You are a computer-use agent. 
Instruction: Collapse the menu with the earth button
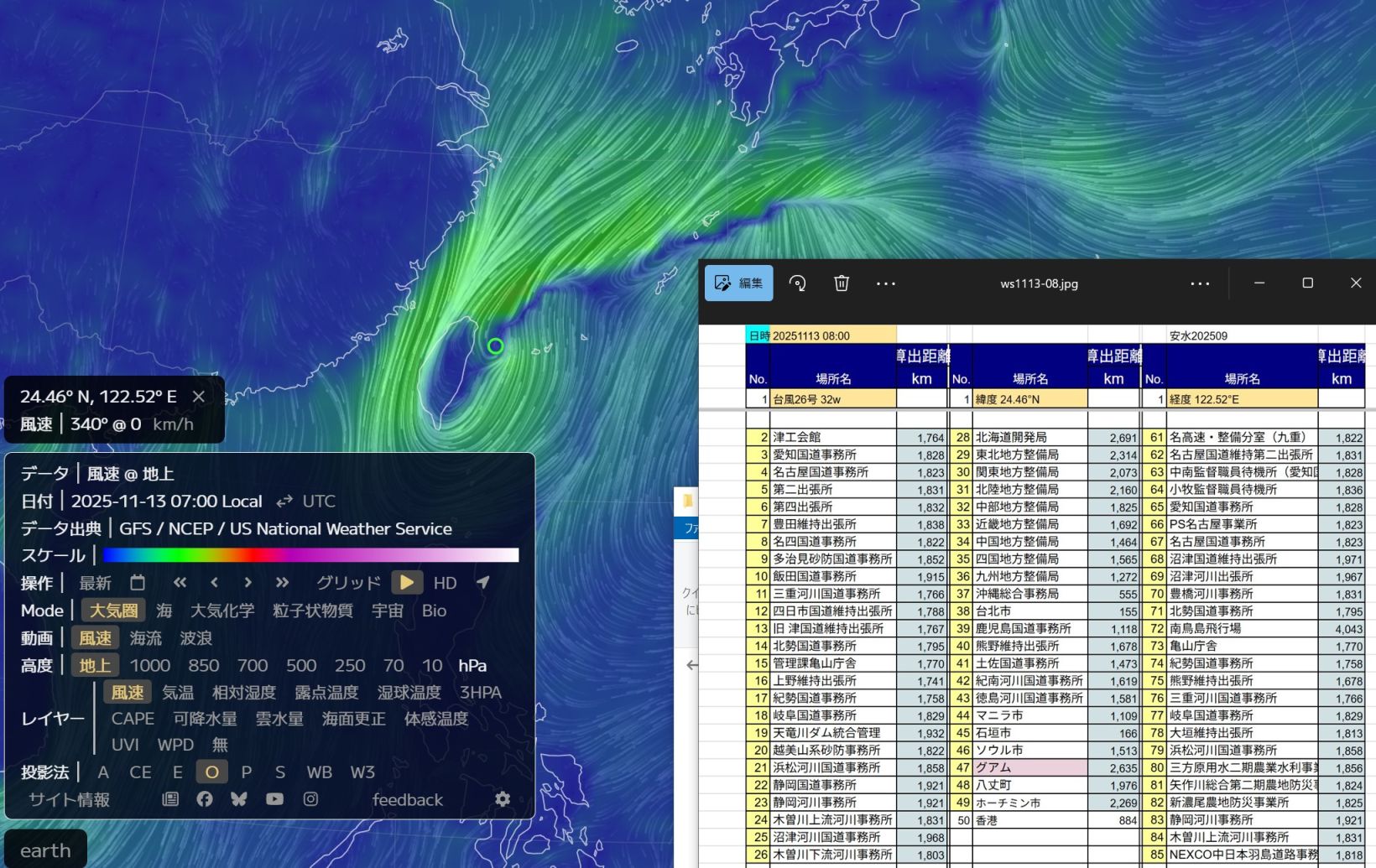[x=45, y=850]
